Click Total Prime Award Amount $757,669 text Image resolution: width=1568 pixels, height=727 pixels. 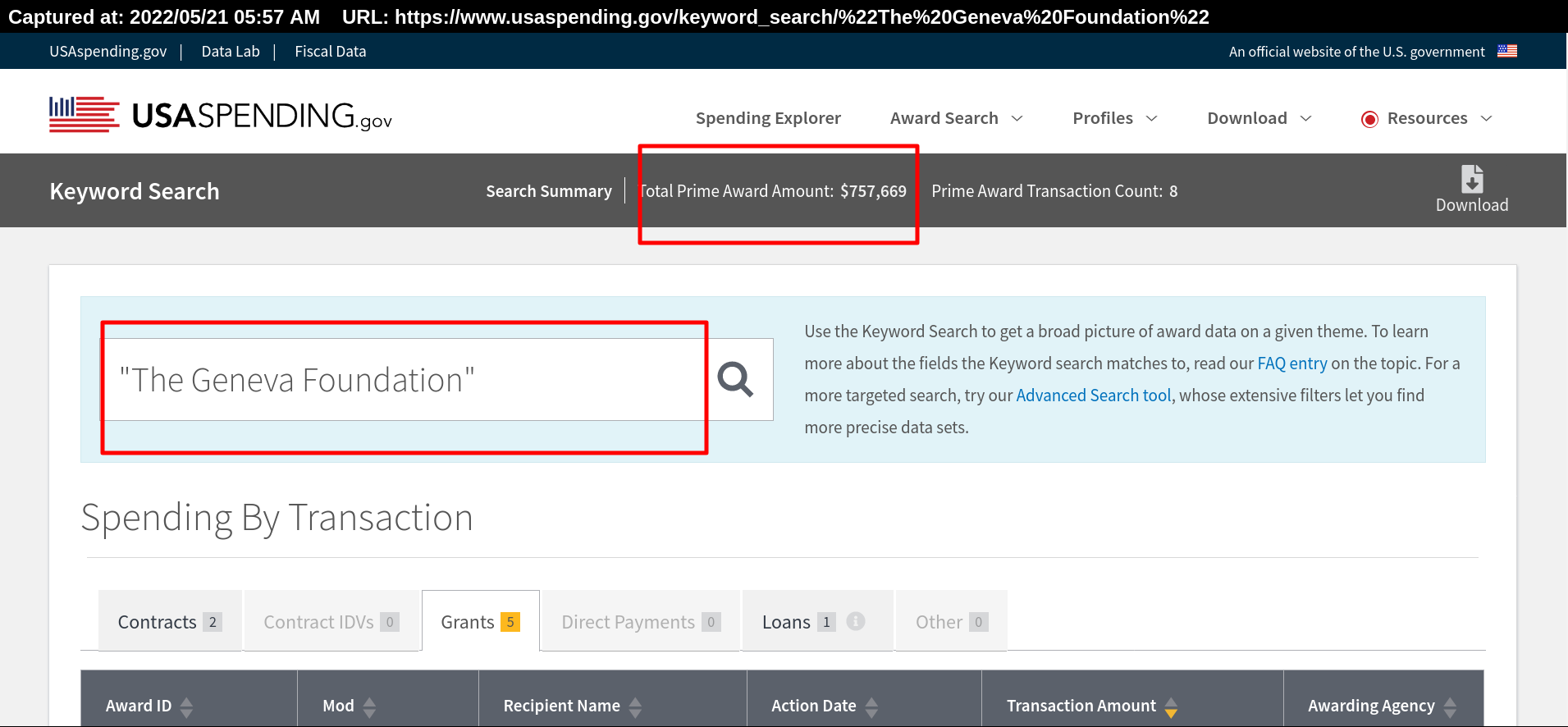(773, 191)
